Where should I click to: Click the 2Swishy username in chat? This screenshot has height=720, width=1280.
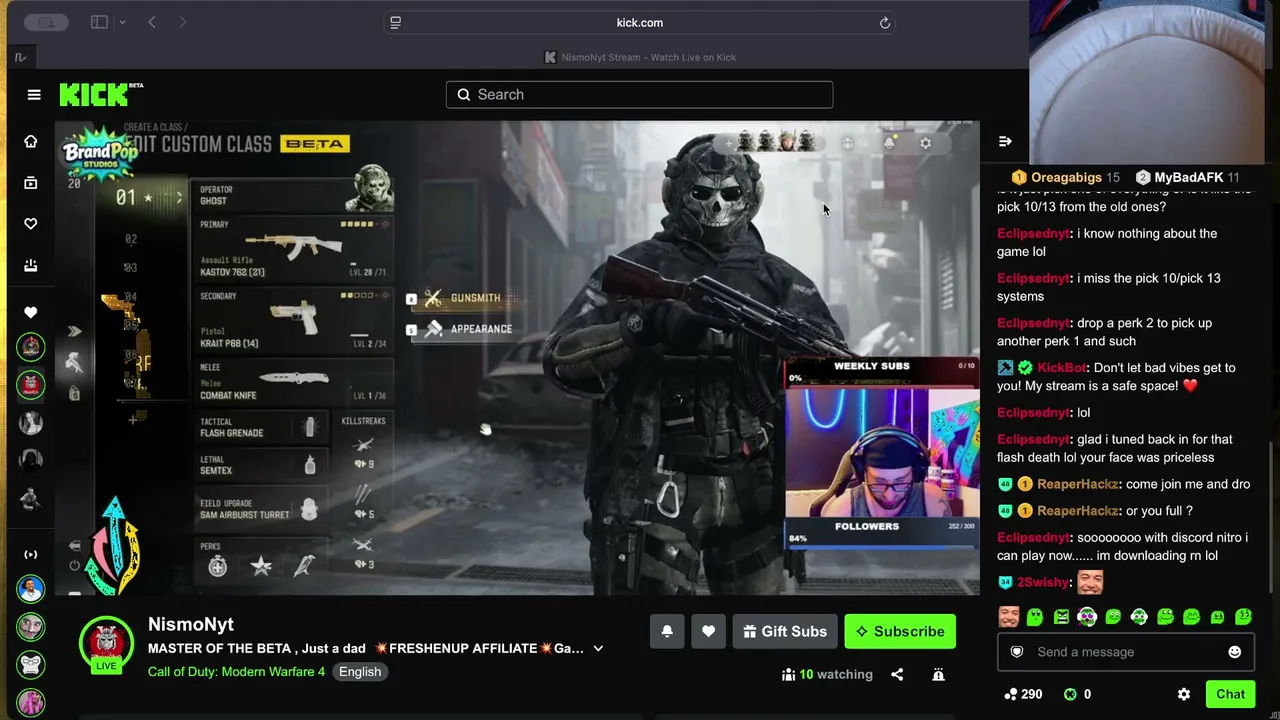coord(1043,582)
